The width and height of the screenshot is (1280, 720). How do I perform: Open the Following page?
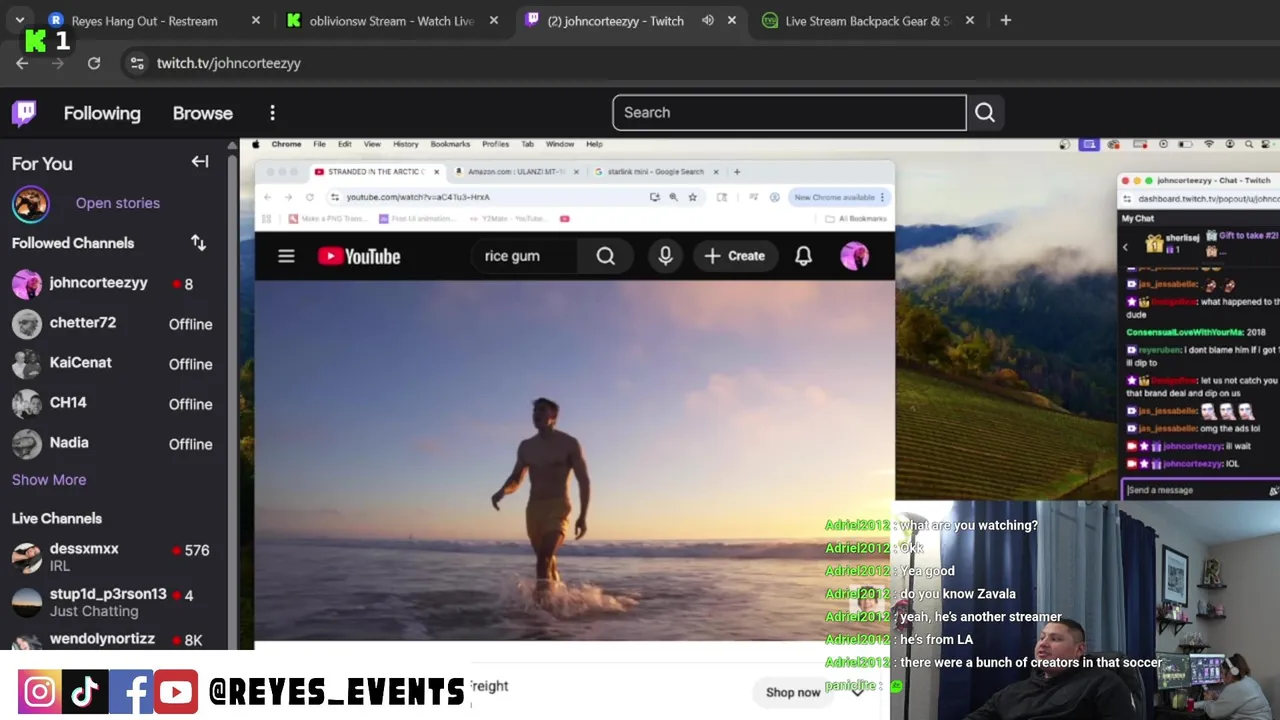tap(102, 113)
